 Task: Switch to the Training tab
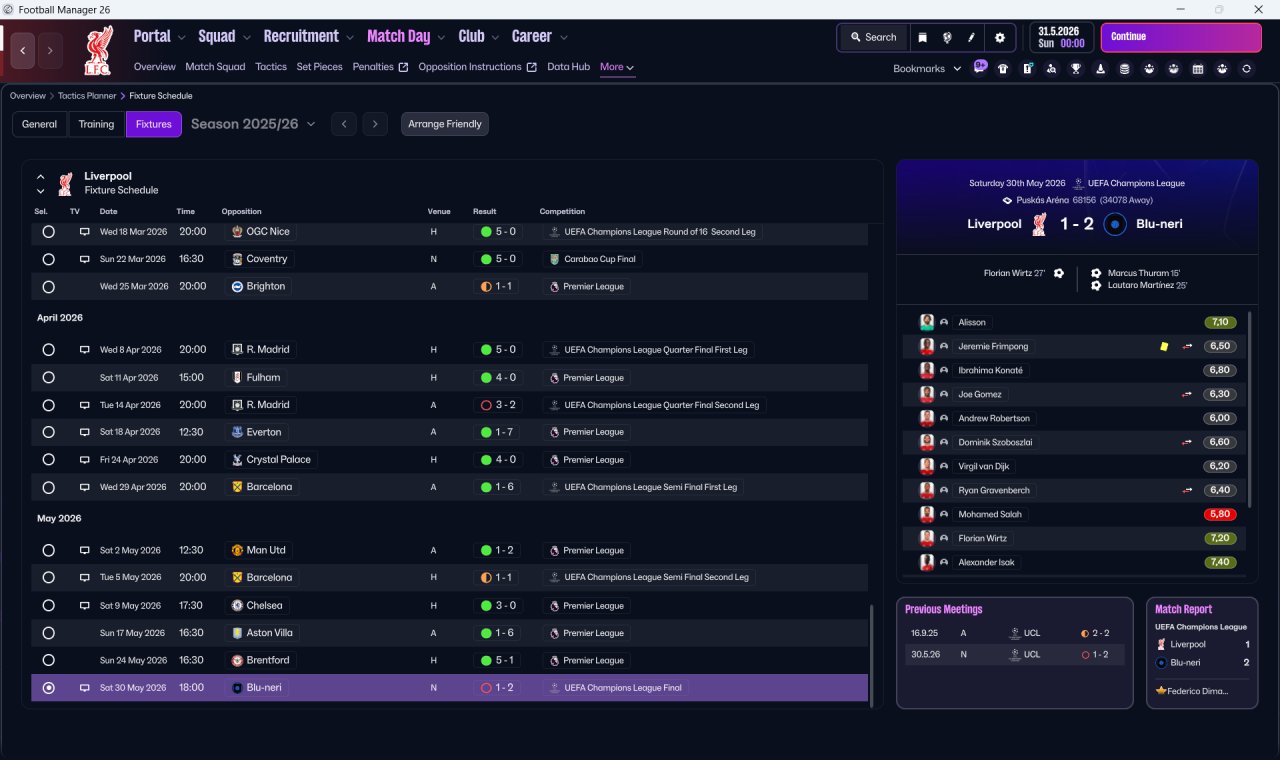pyautogui.click(x=96, y=124)
